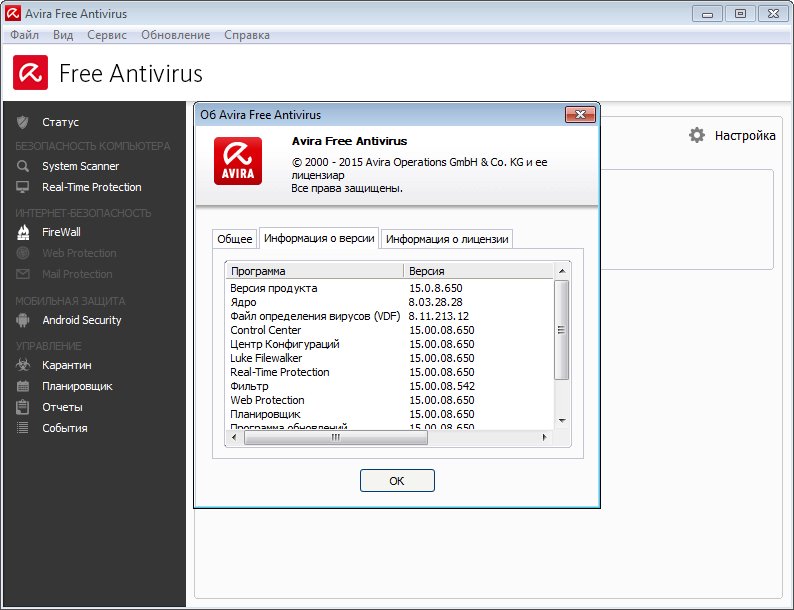Click horizontal scroll right arrow
This screenshot has width=794, height=610.
click(545, 437)
